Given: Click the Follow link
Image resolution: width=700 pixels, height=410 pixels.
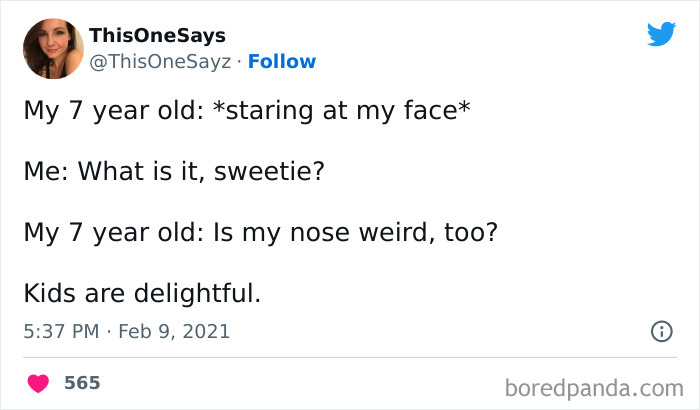Looking at the screenshot, I should click(x=281, y=61).
